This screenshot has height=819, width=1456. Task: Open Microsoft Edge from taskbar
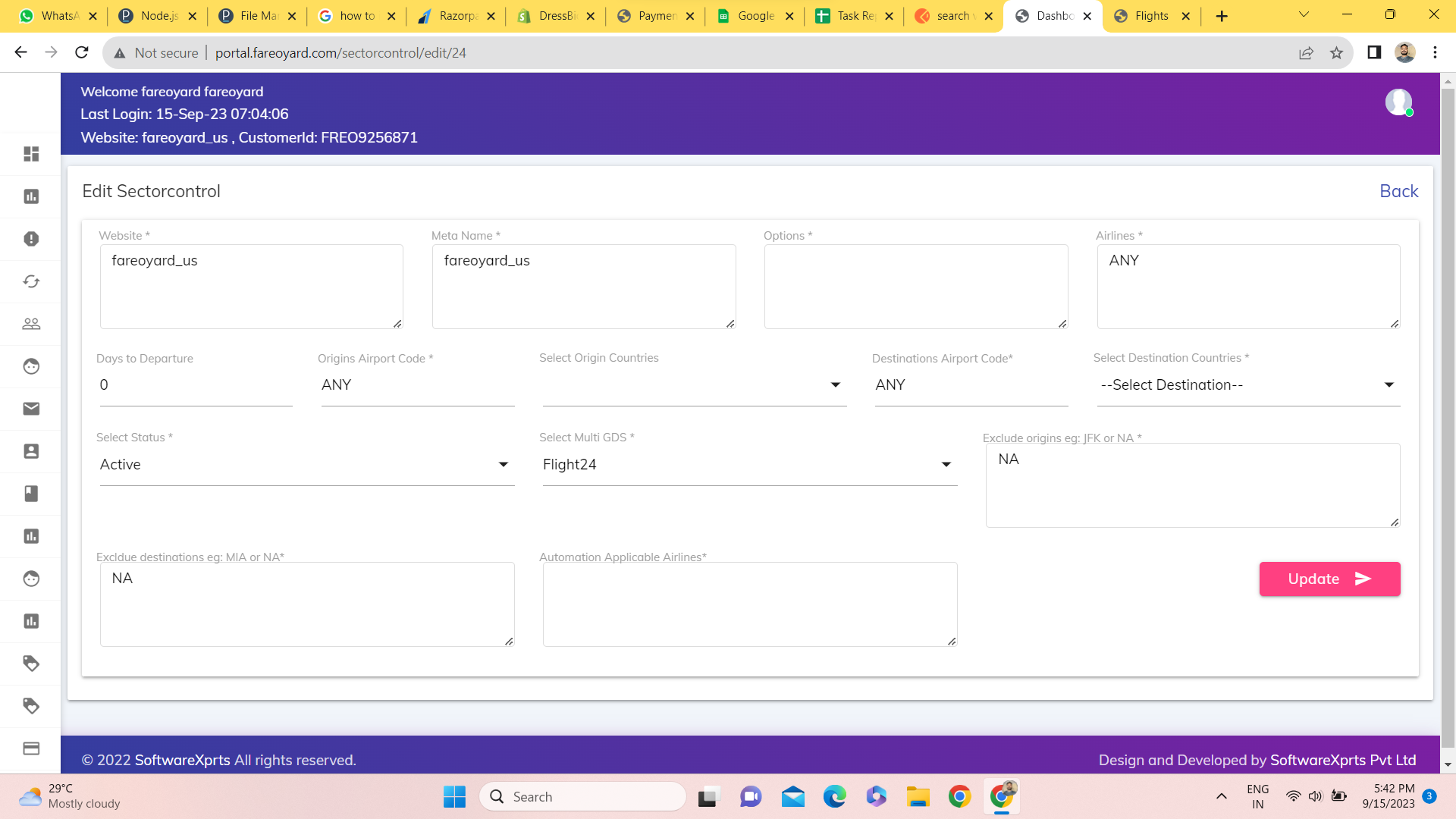[x=834, y=796]
